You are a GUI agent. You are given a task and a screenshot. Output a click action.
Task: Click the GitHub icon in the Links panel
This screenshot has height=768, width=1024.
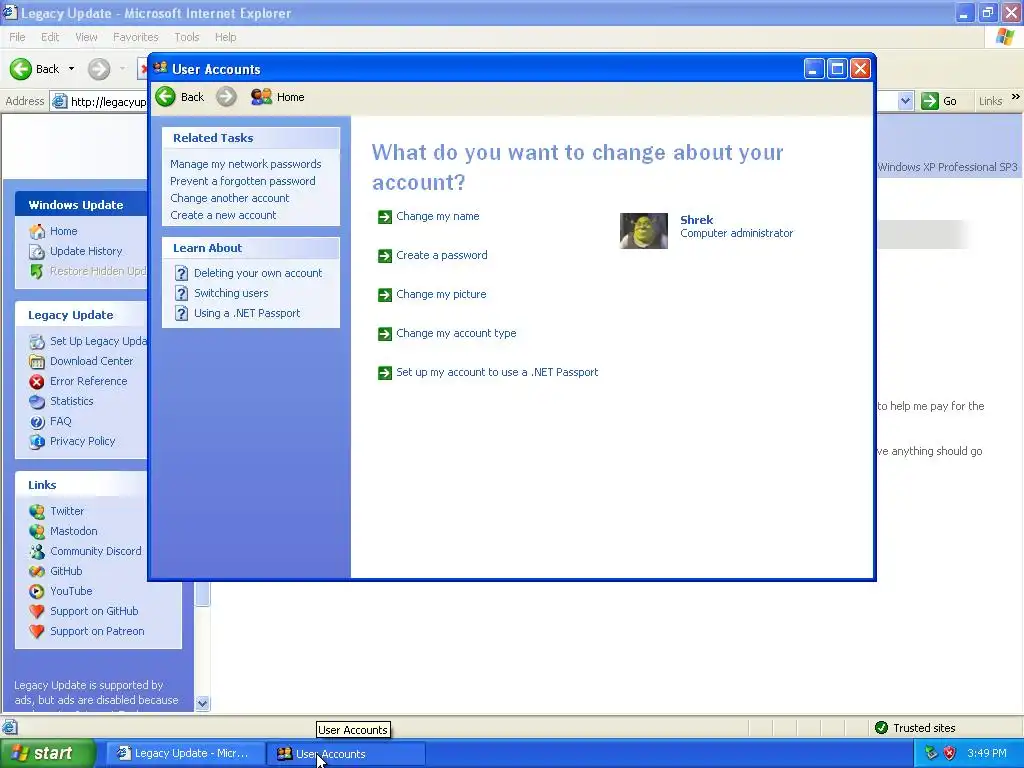37,571
